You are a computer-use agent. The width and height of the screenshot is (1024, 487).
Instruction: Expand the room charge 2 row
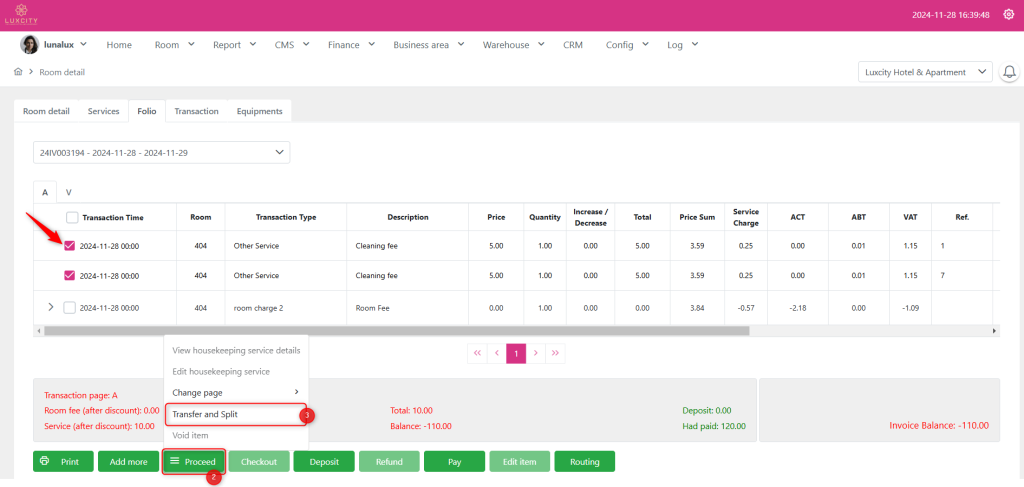[51, 307]
